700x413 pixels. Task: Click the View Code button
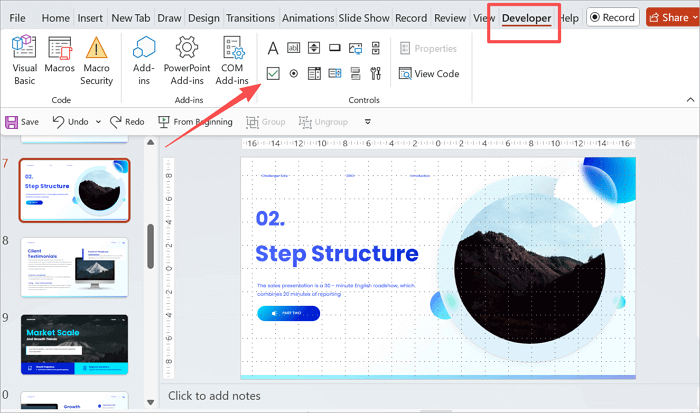tap(429, 74)
